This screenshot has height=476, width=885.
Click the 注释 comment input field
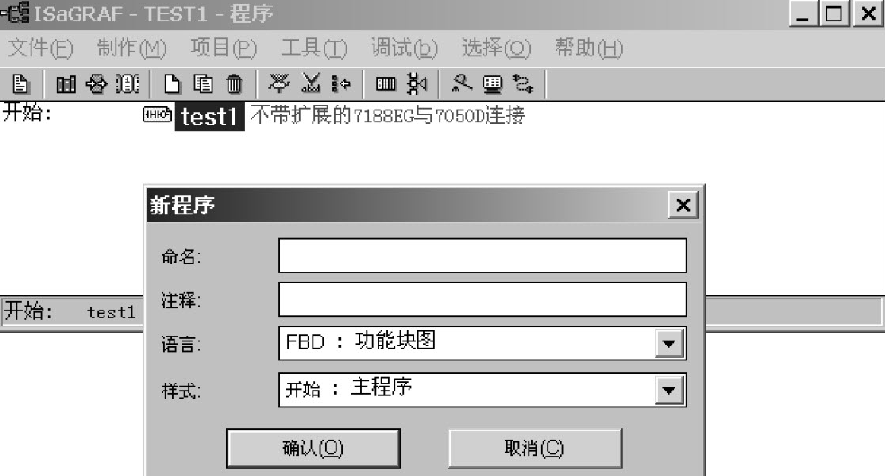483,299
